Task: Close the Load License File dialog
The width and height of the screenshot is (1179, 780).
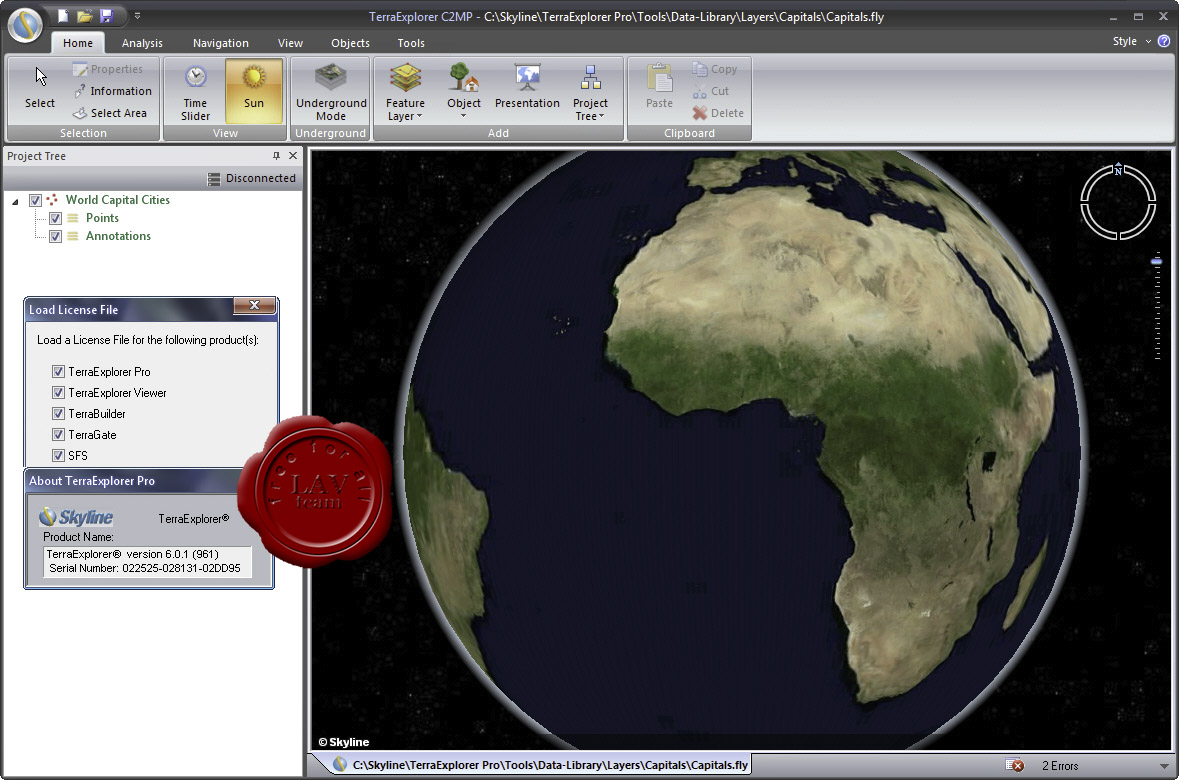Action: [x=255, y=305]
